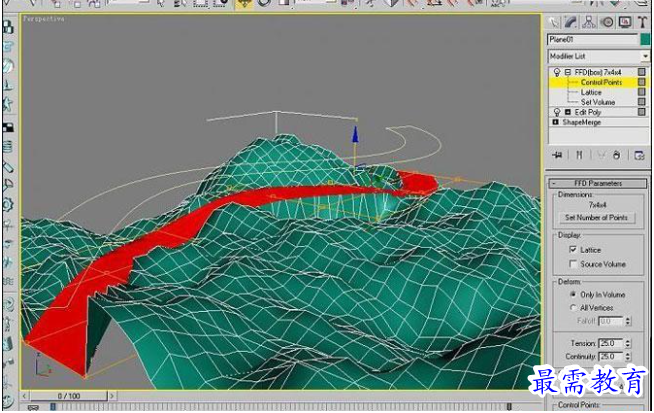Click the blue Z-axis gizmo arrow

click(x=355, y=136)
